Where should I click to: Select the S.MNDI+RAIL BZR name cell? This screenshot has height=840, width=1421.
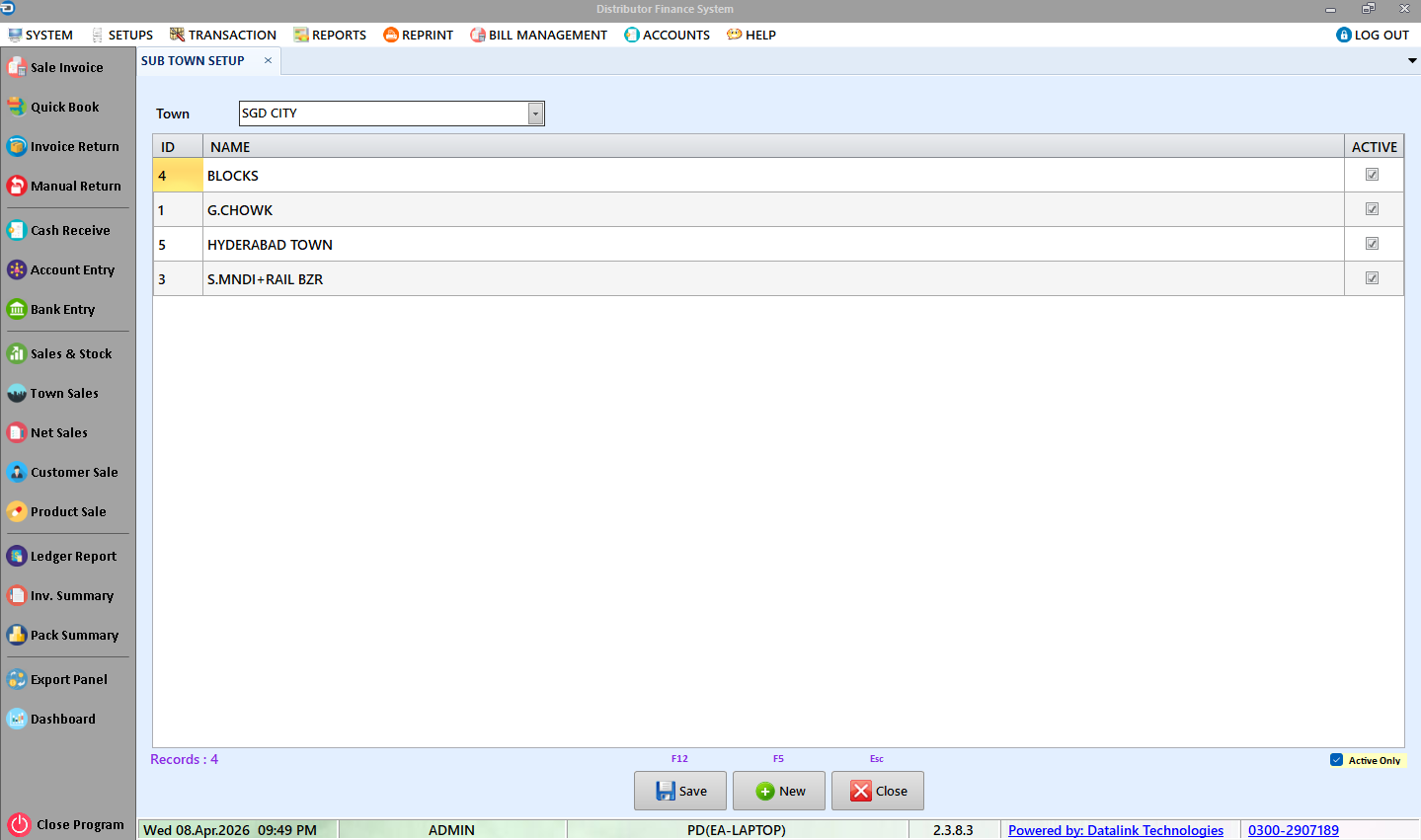click(773, 278)
